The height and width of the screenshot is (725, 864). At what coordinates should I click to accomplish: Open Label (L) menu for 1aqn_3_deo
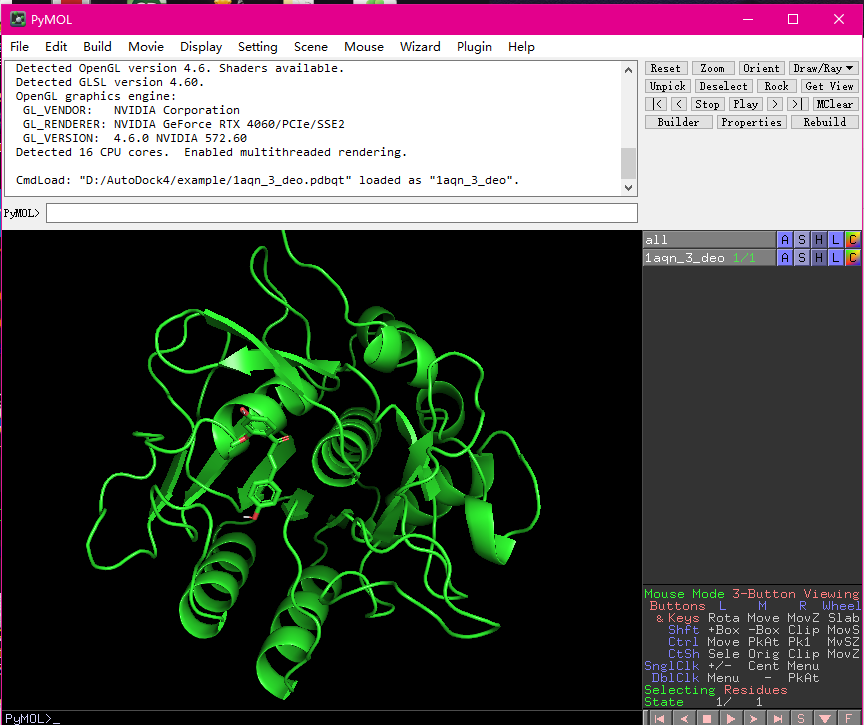pyautogui.click(x=835, y=258)
